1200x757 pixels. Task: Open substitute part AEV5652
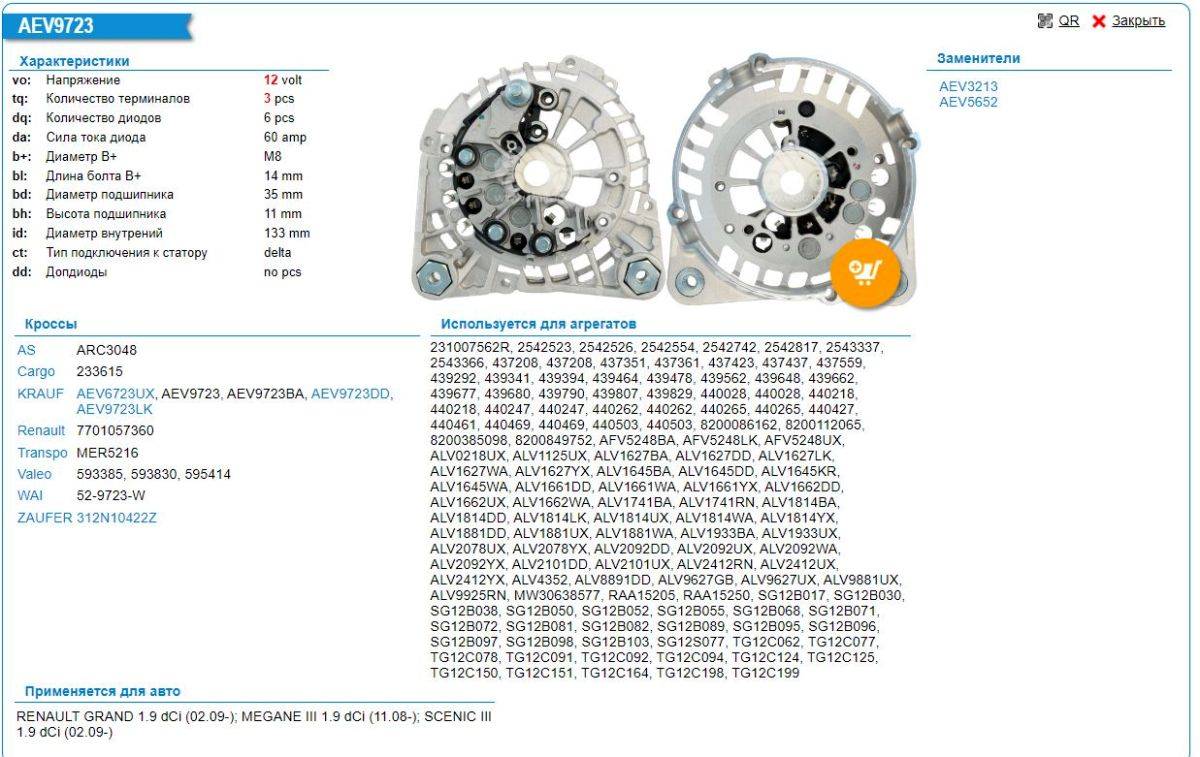pos(968,102)
